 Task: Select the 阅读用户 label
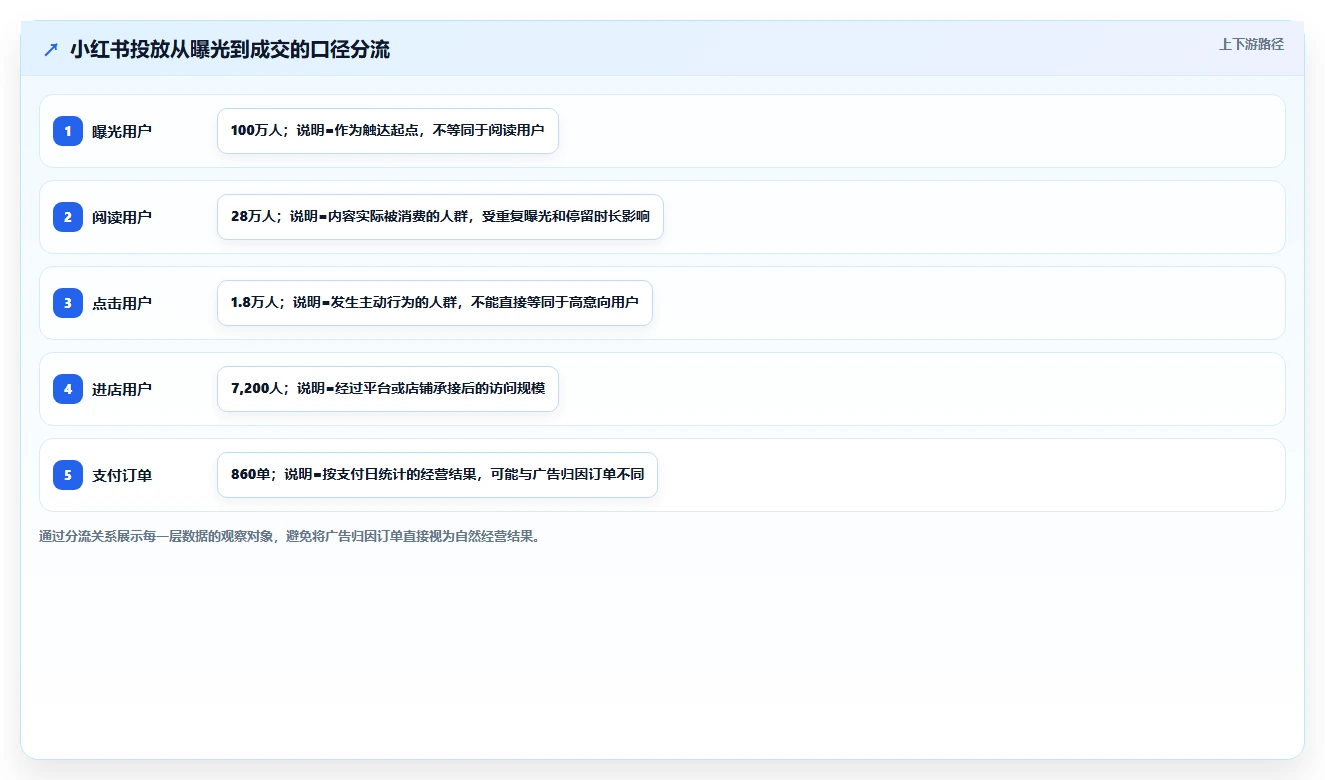(x=122, y=217)
